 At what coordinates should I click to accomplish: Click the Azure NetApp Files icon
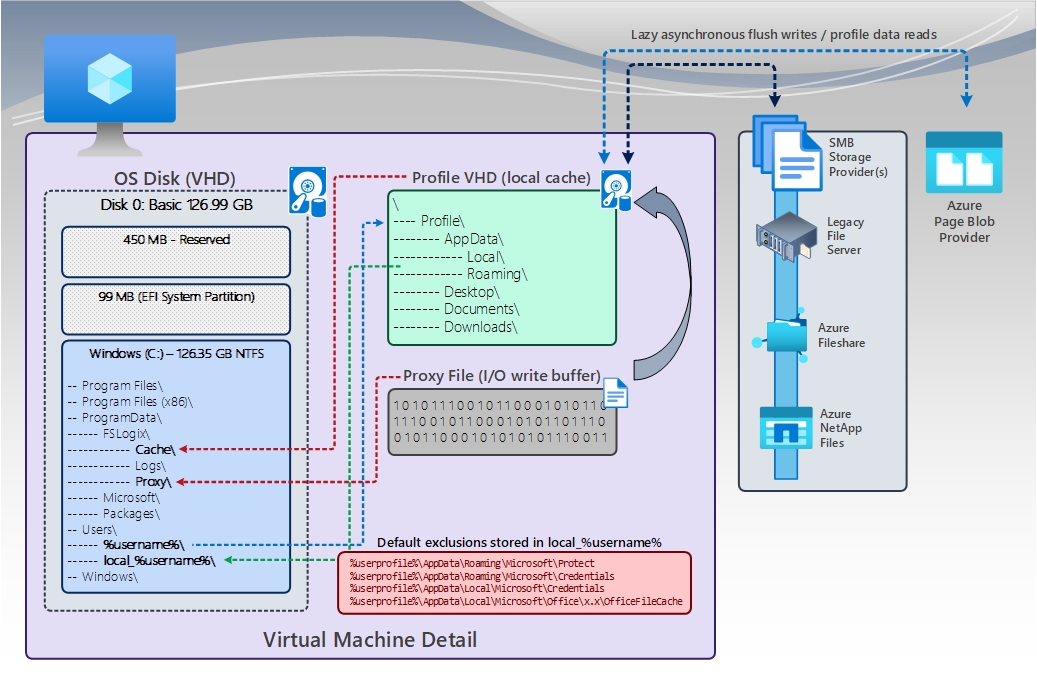tap(786, 428)
